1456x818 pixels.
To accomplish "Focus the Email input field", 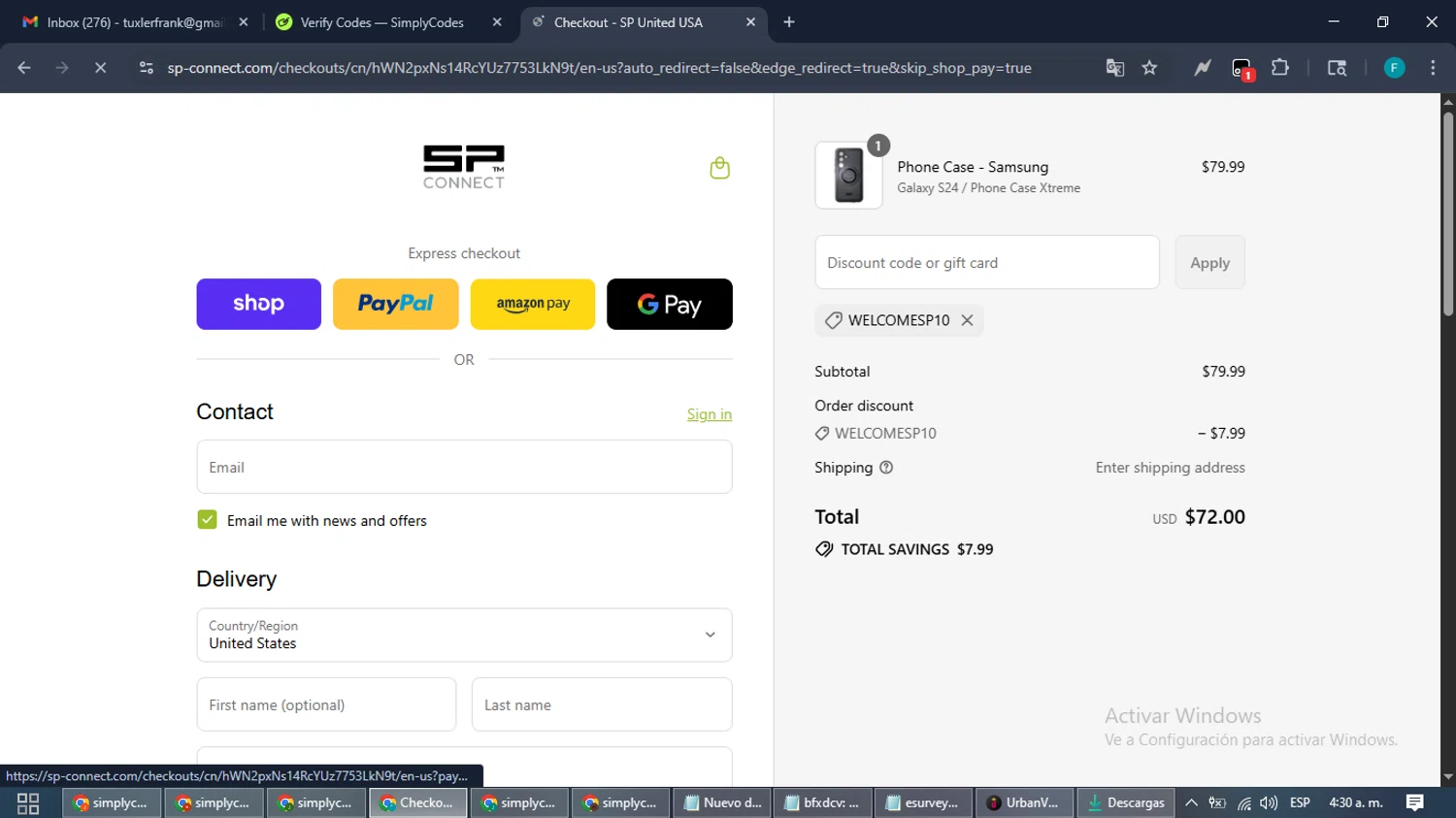I will [x=464, y=467].
